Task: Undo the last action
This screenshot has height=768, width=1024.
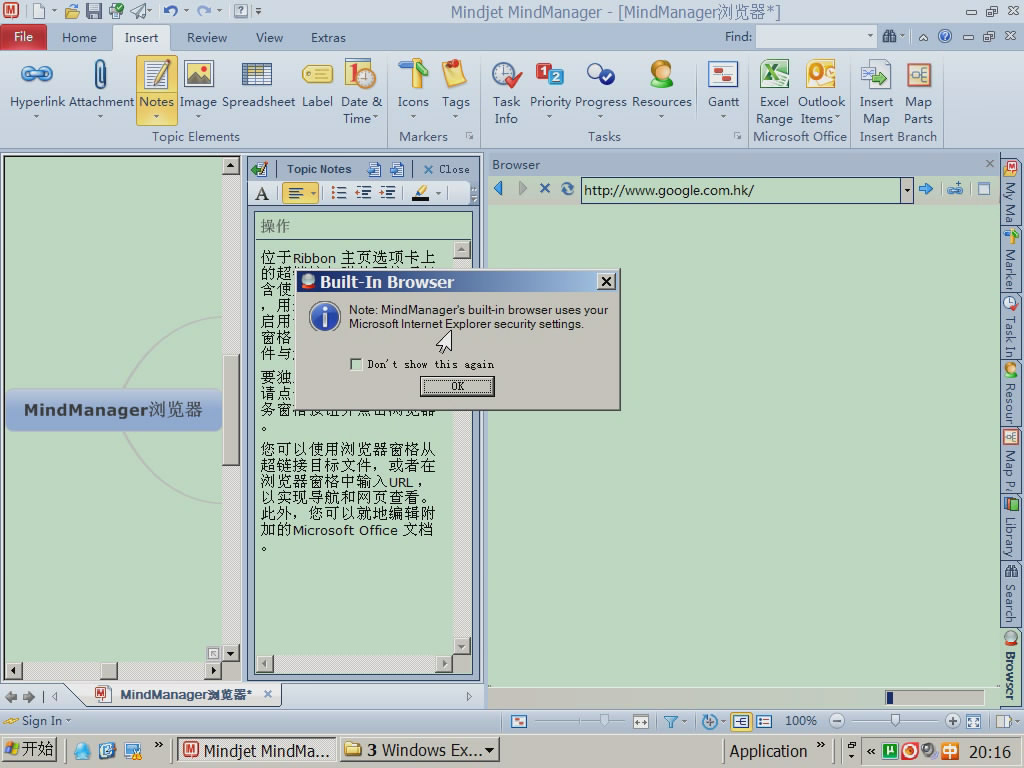Action: pyautogui.click(x=170, y=11)
